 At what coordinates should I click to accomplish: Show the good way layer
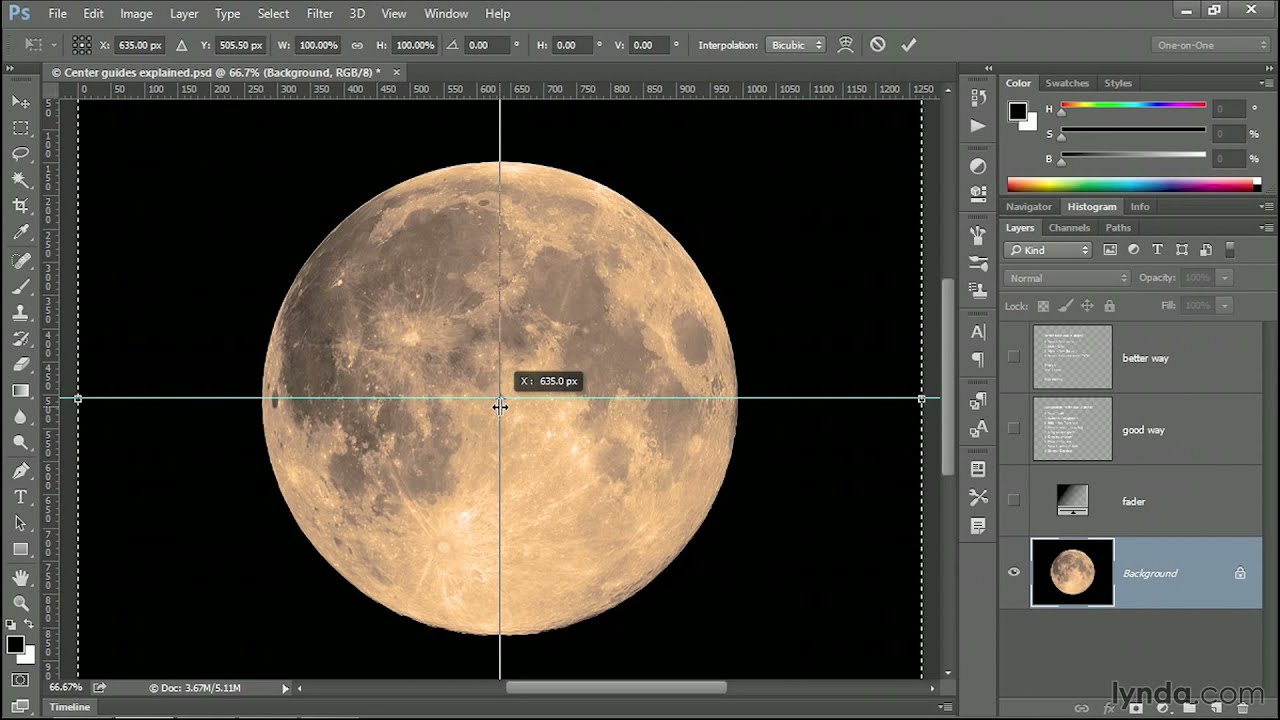1014,429
